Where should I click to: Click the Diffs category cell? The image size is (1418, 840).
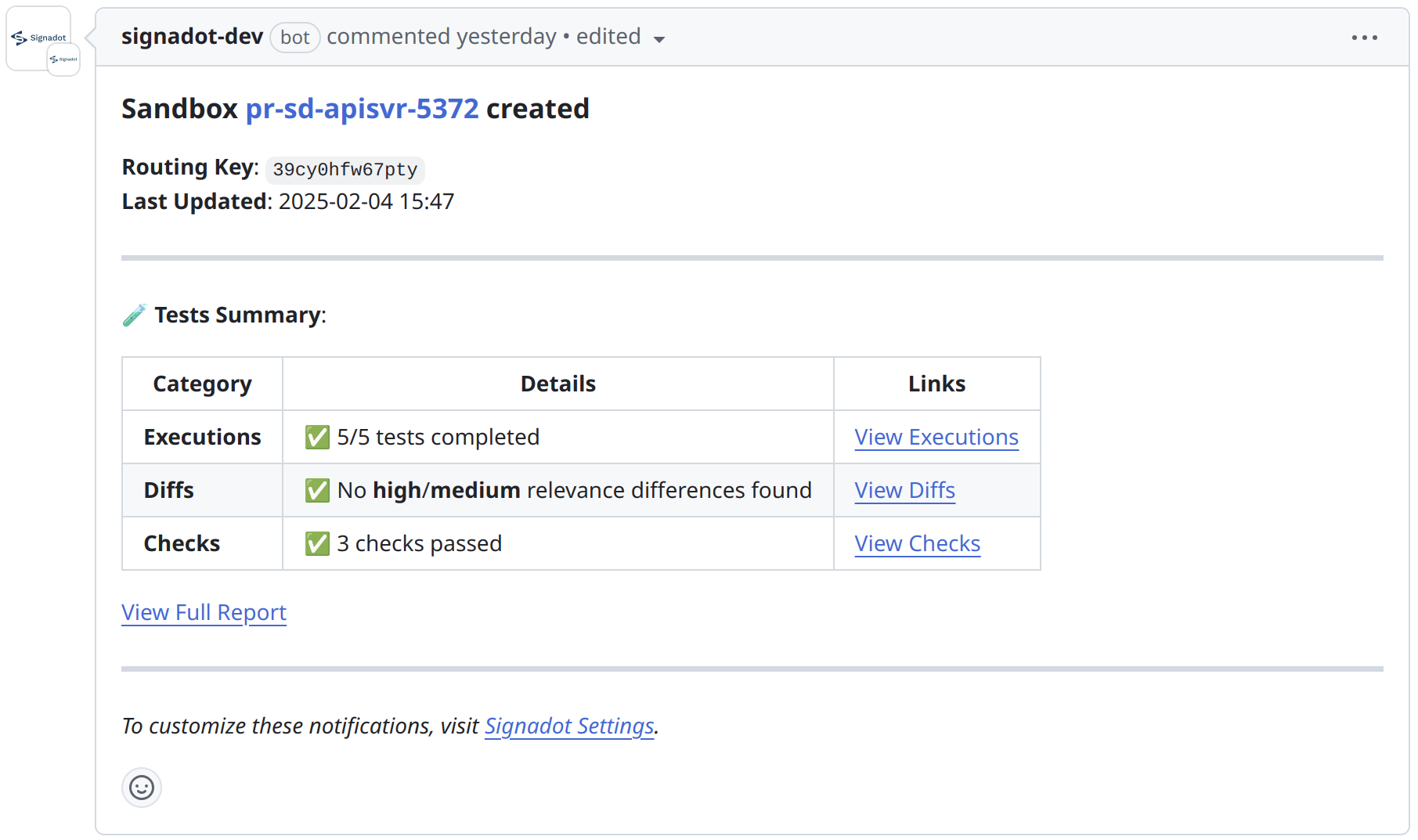pos(202,490)
